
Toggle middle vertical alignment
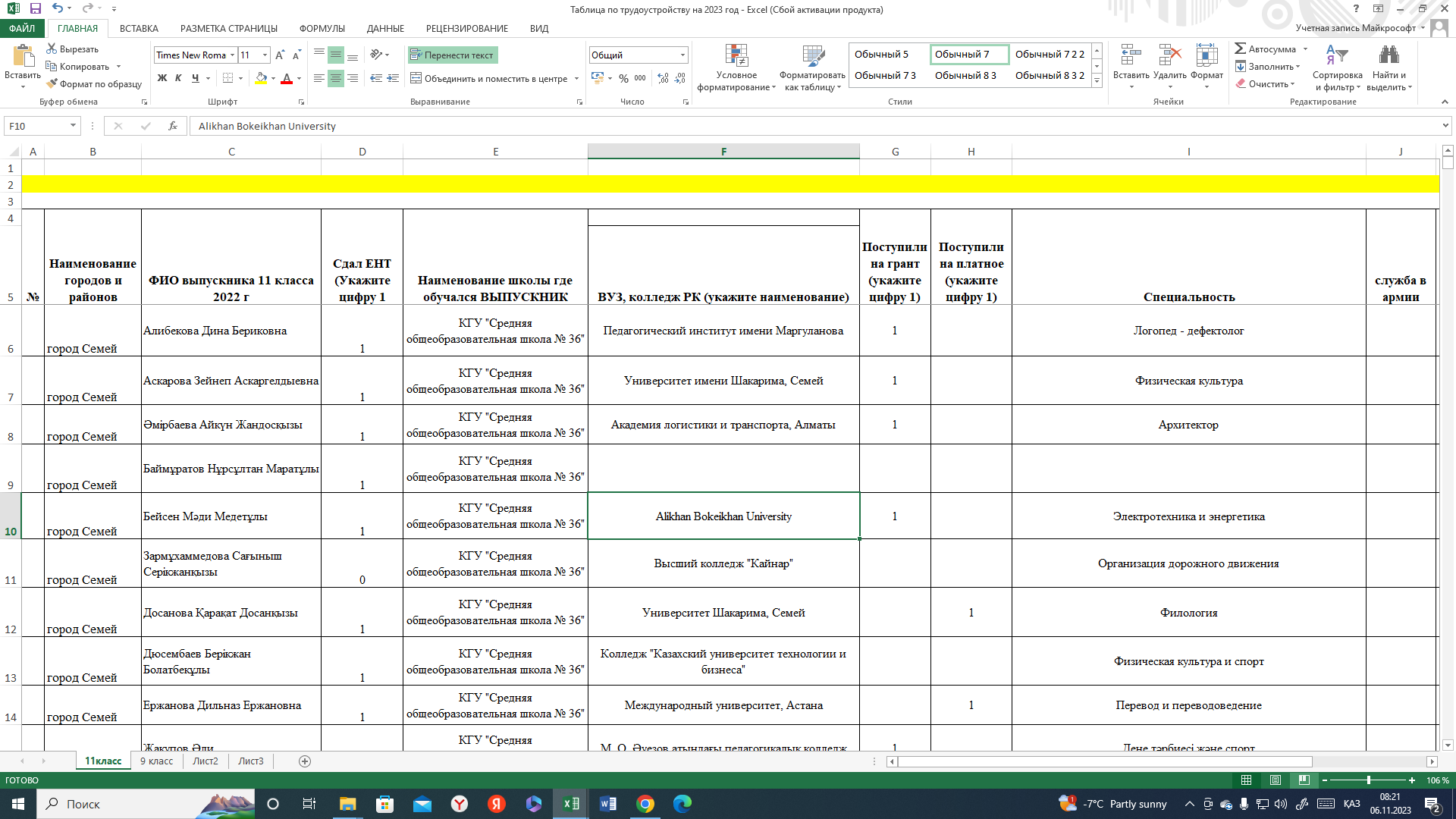coord(336,55)
